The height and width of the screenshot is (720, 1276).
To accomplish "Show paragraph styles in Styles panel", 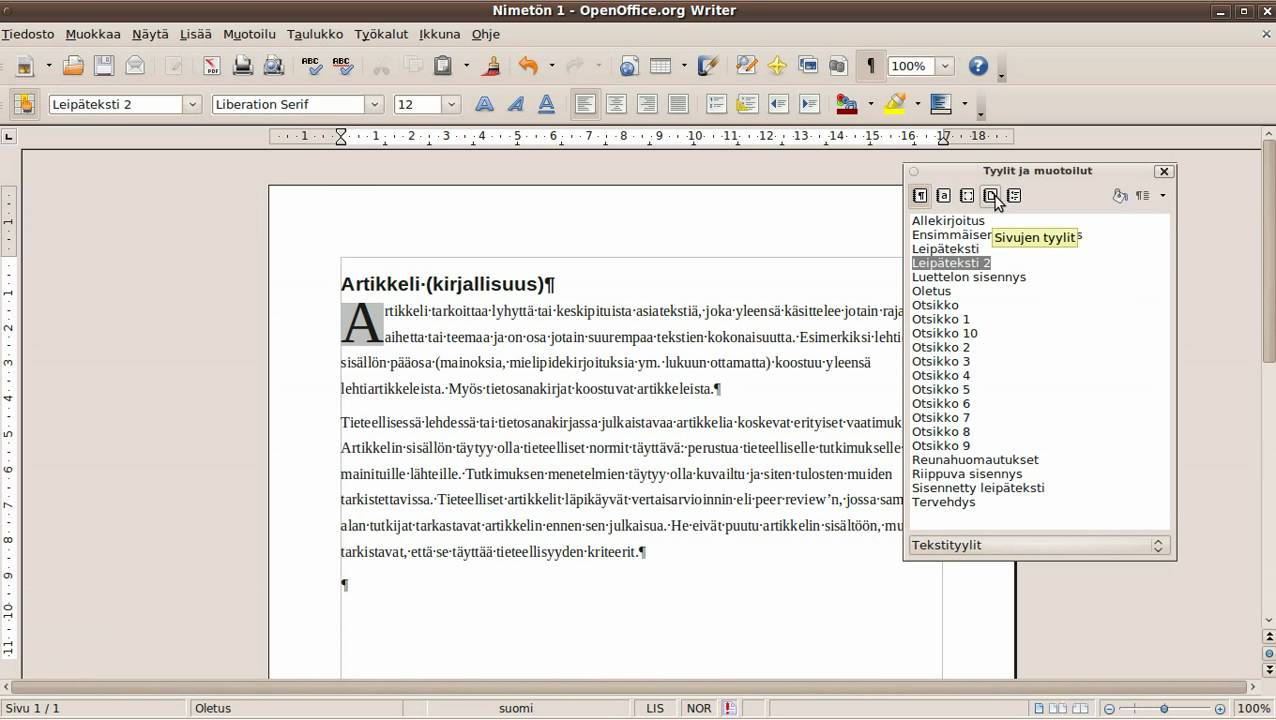I will [x=920, y=196].
